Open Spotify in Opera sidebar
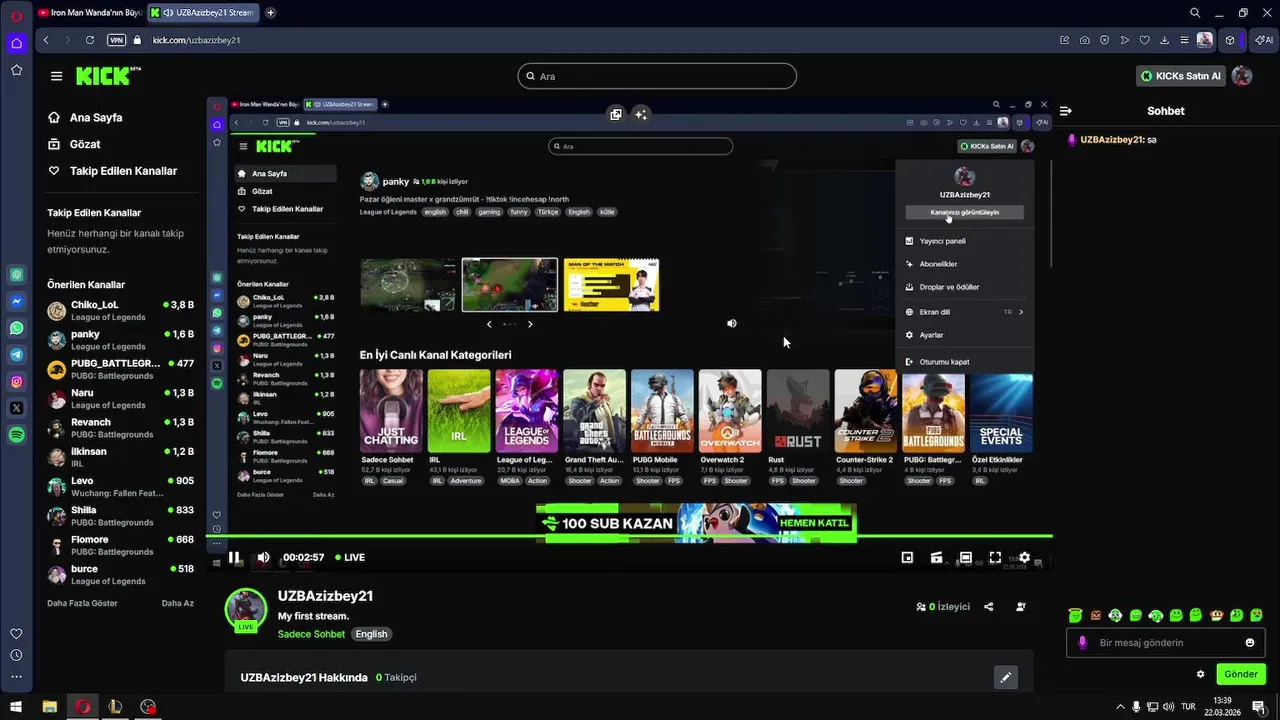 coord(16,435)
